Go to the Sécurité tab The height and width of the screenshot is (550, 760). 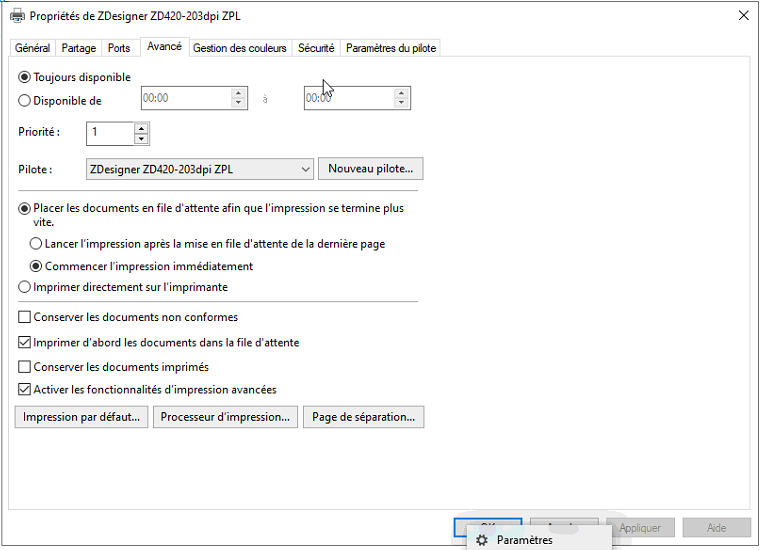coord(316,48)
